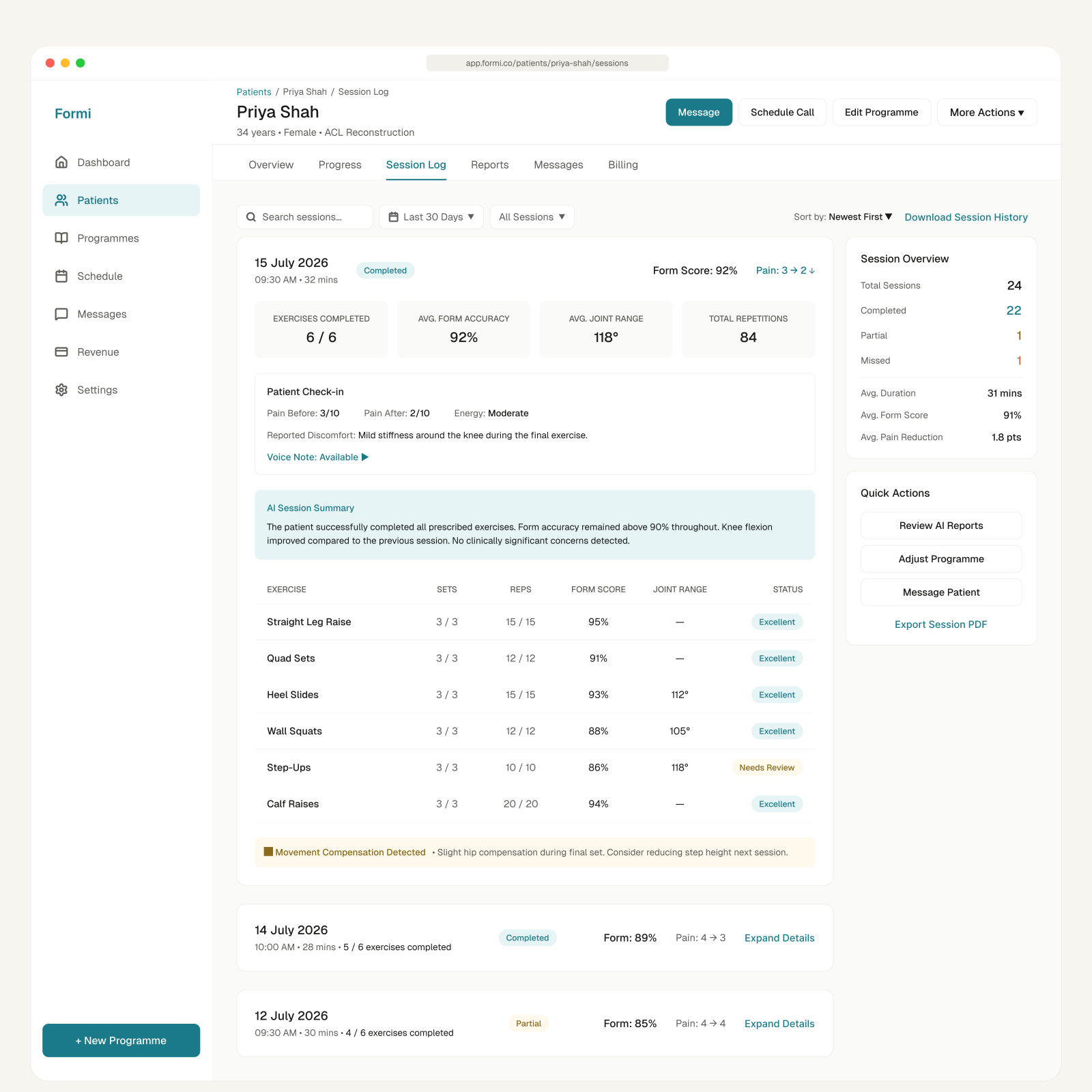Switch to the Overview tab
The height and width of the screenshot is (1092, 1092).
(271, 164)
